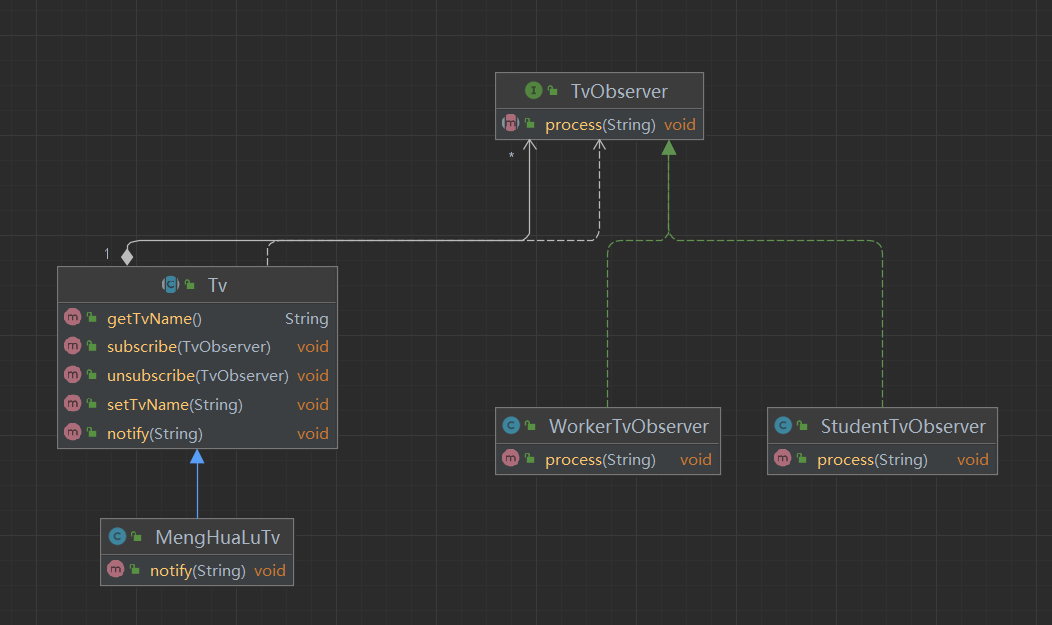Click class icon beside StudentTvObserver

tap(783, 425)
